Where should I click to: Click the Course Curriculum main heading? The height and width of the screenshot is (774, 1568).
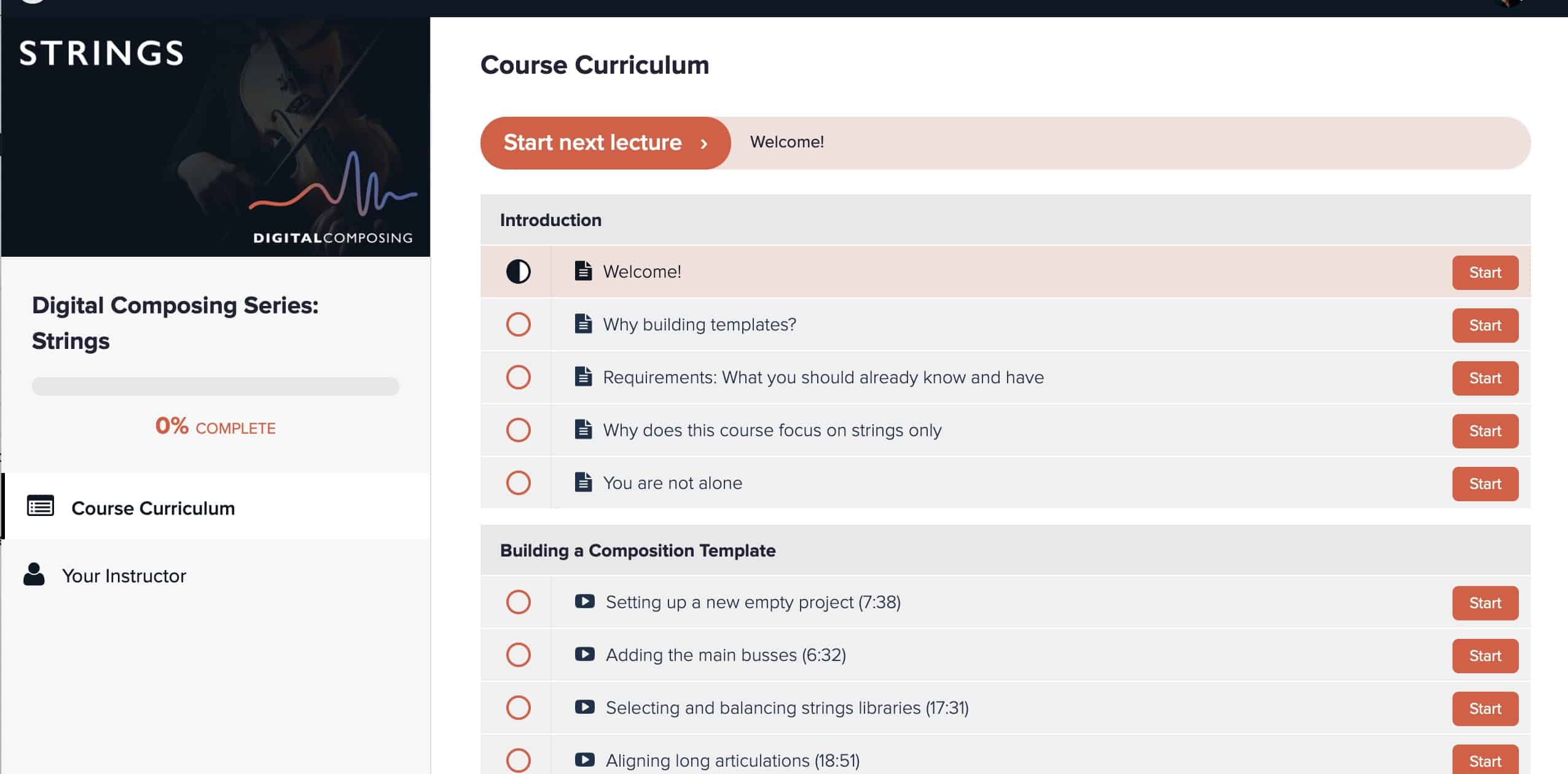pyautogui.click(x=595, y=65)
